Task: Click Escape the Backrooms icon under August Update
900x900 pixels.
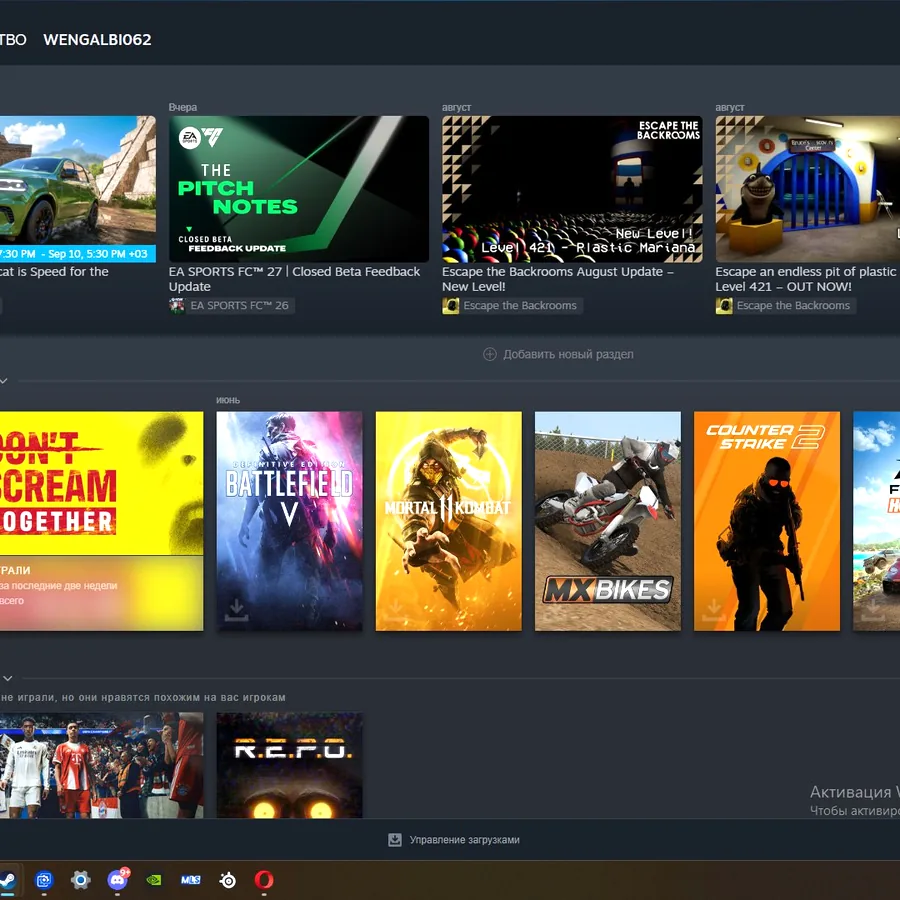Action: tap(451, 305)
